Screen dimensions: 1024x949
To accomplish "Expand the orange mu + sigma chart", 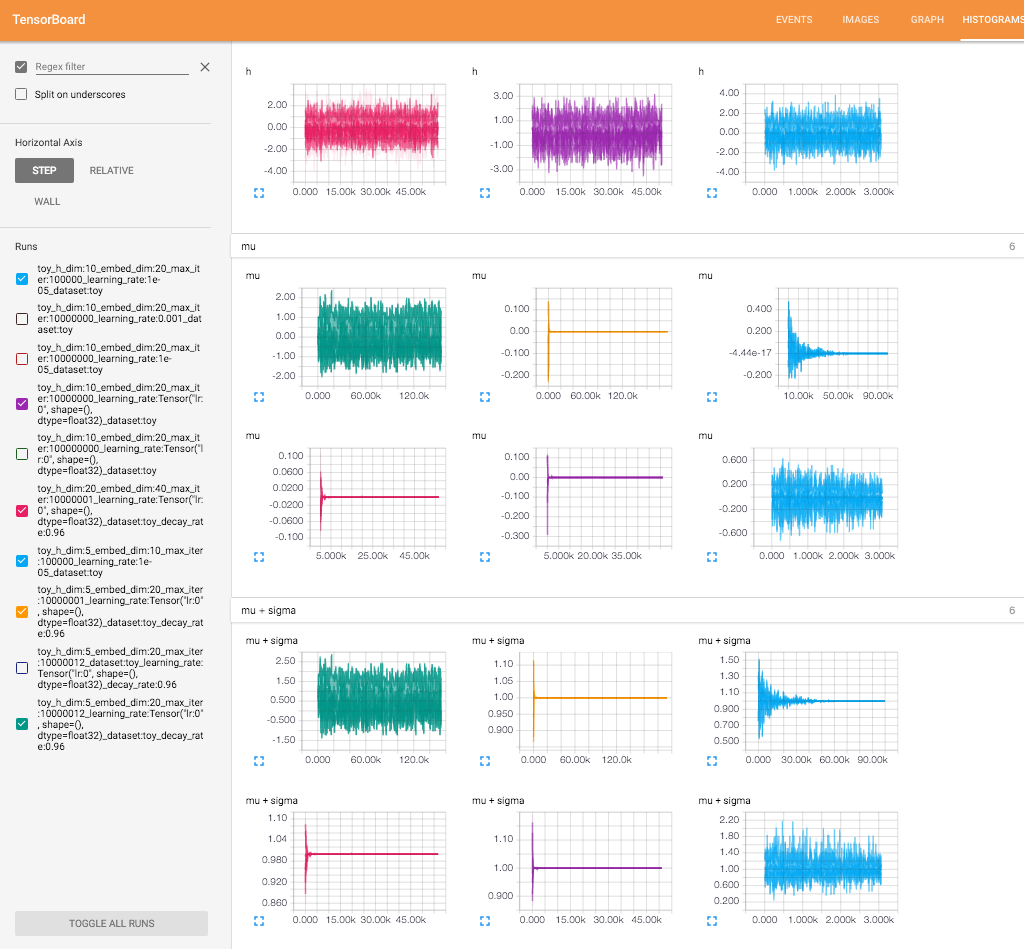I will (485, 761).
